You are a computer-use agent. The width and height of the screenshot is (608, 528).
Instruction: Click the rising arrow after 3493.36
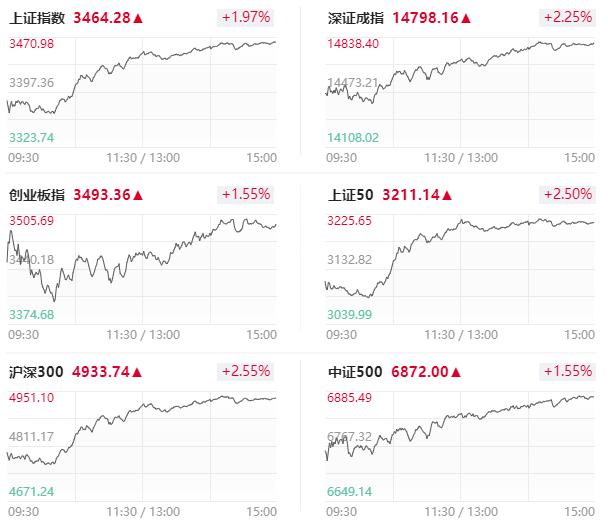[x=138, y=195]
